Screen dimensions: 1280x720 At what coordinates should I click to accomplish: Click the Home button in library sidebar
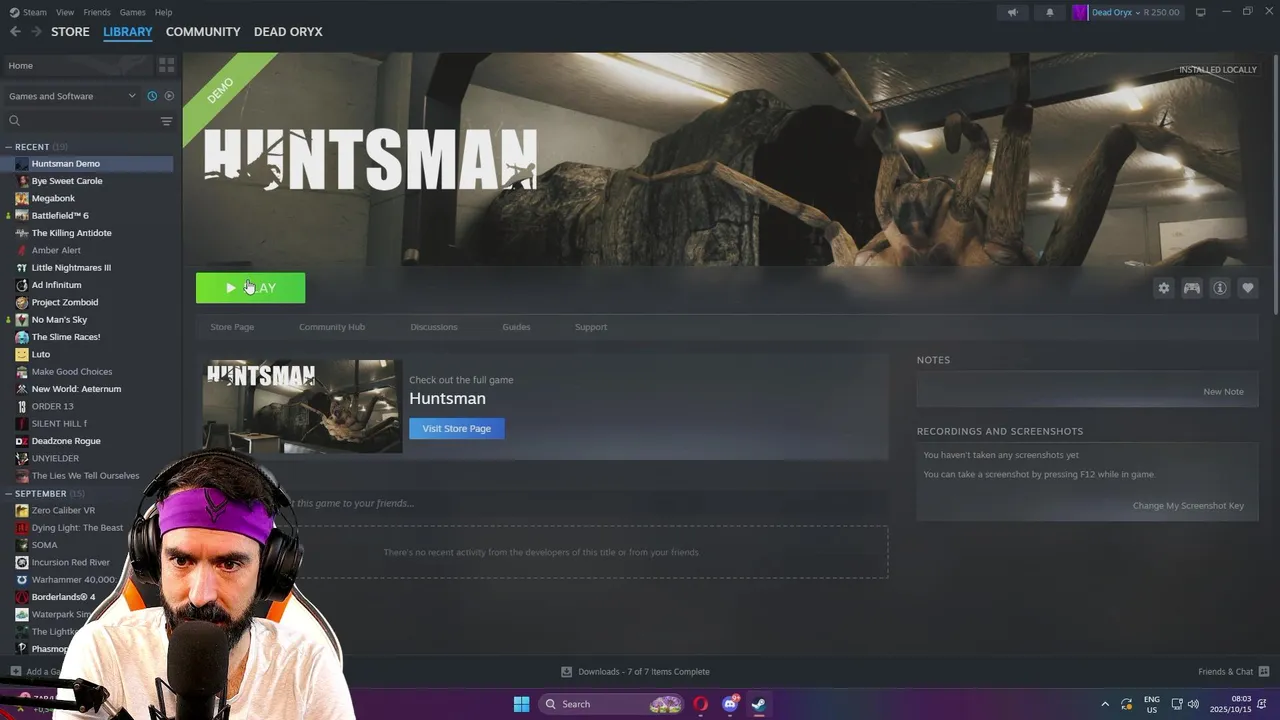(x=76, y=65)
